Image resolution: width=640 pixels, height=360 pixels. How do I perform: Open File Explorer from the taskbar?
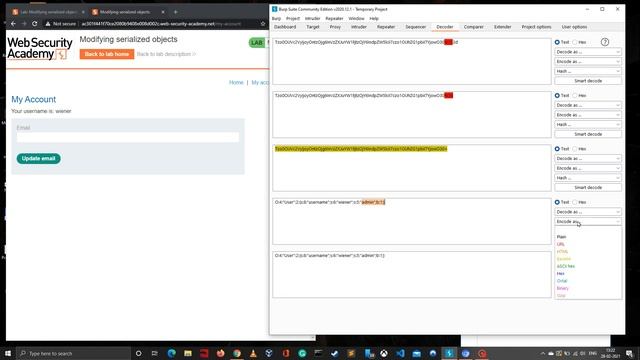coord(188,353)
